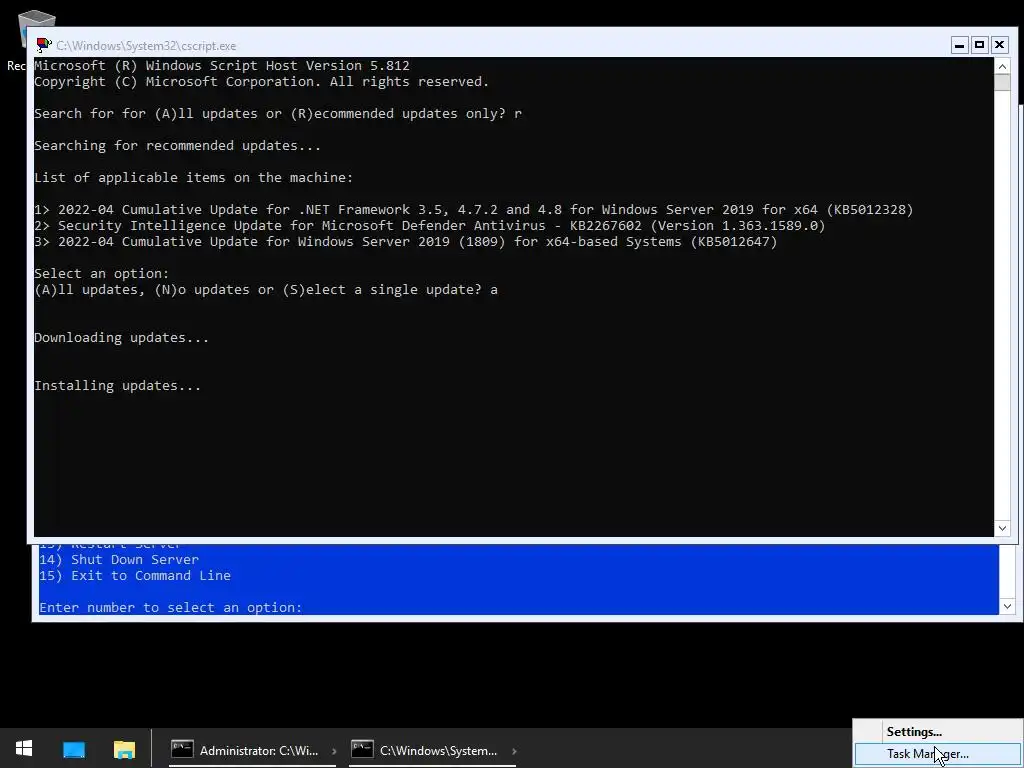
Task: Click the up arrow of cscript scrollbar
Action: click(x=1002, y=65)
